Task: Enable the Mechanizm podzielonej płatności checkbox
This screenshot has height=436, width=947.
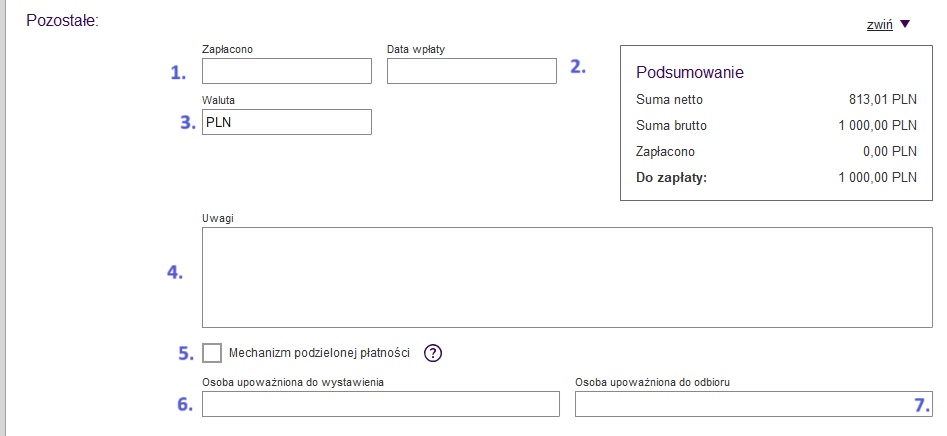Action: (x=212, y=353)
